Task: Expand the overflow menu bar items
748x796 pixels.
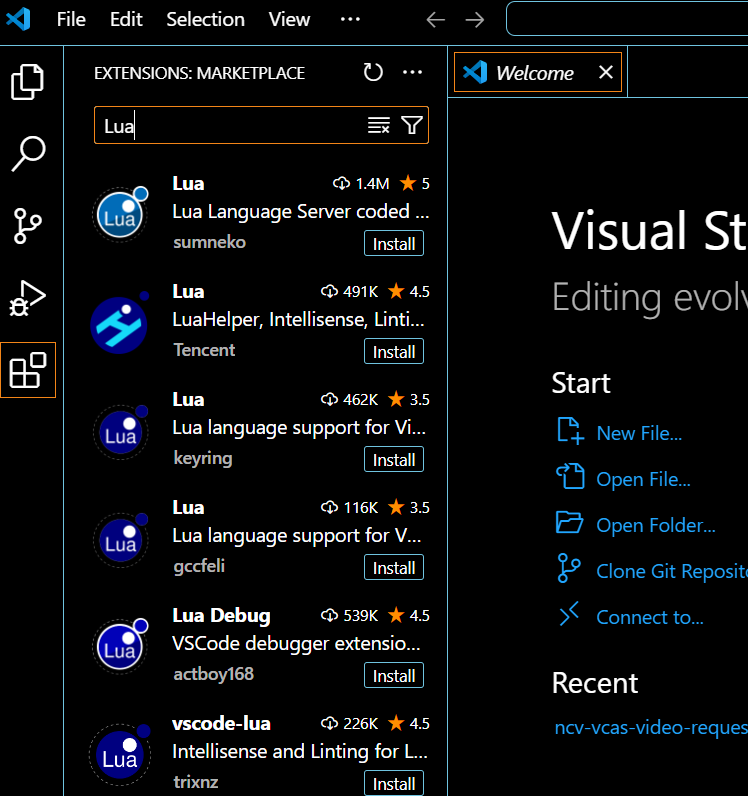Action: coord(350,19)
